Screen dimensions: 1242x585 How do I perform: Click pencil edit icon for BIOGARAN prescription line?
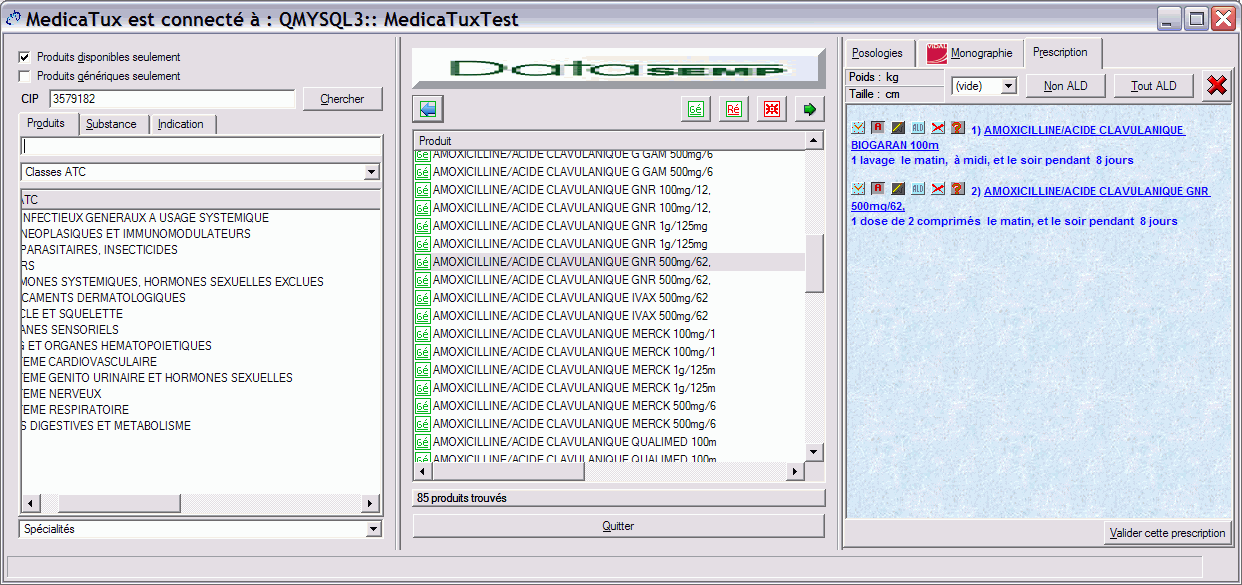898,128
